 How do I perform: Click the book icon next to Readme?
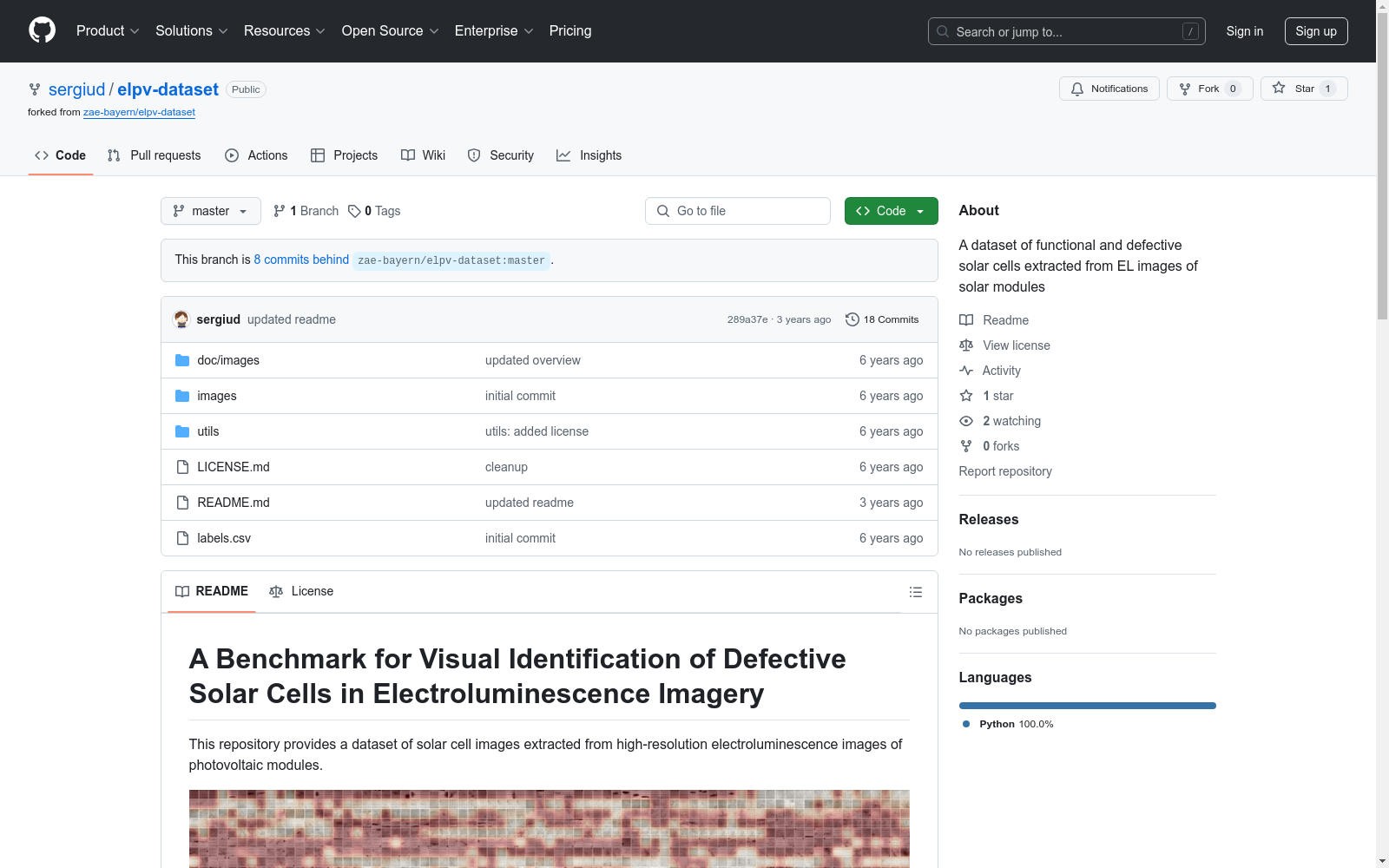pyautogui.click(x=966, y=320)
